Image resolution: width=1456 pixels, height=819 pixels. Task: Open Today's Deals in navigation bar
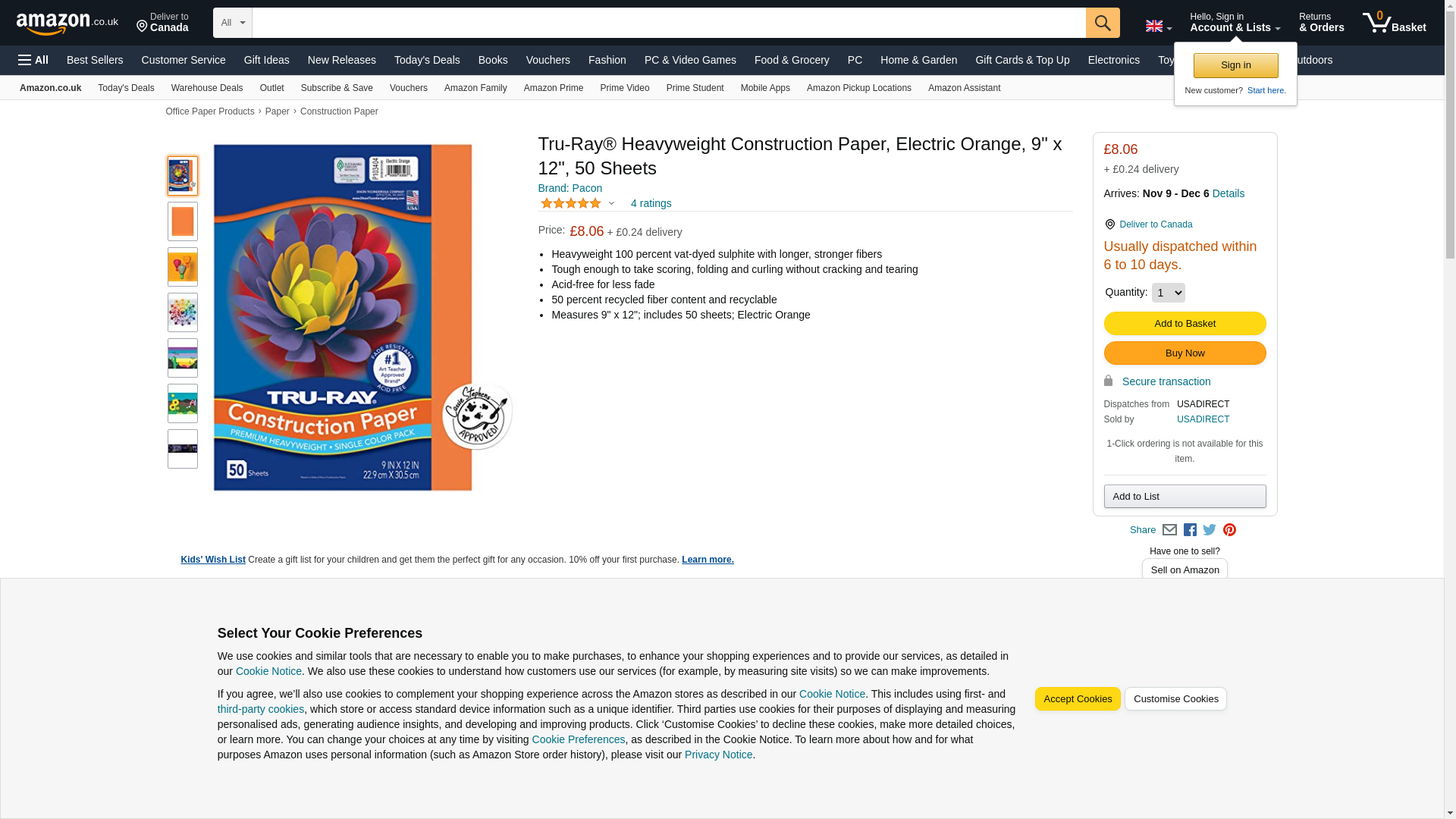[427, 60]
